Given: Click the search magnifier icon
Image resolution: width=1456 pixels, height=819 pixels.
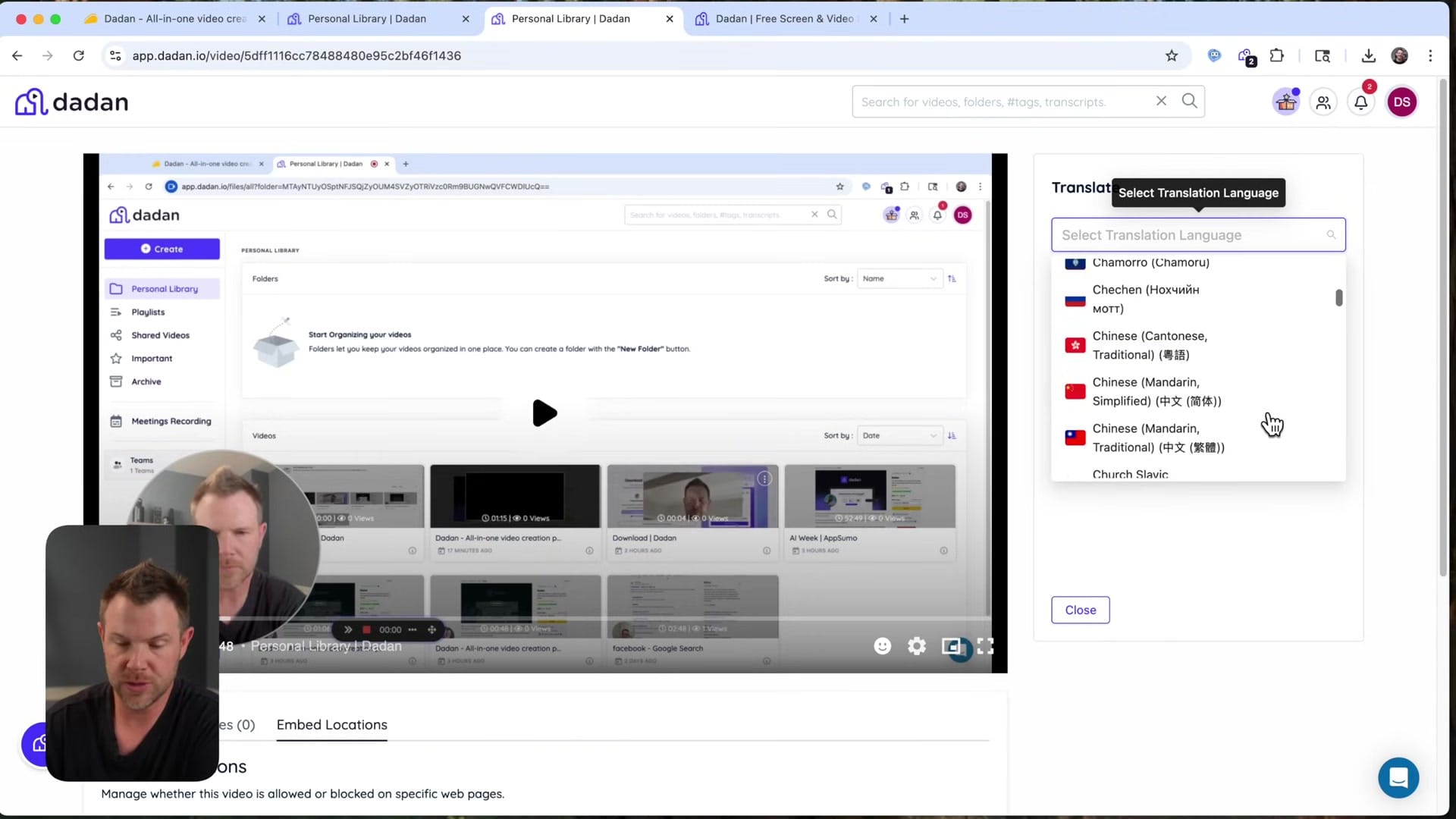Looking at the screenshot, I should coord(1189,101).
